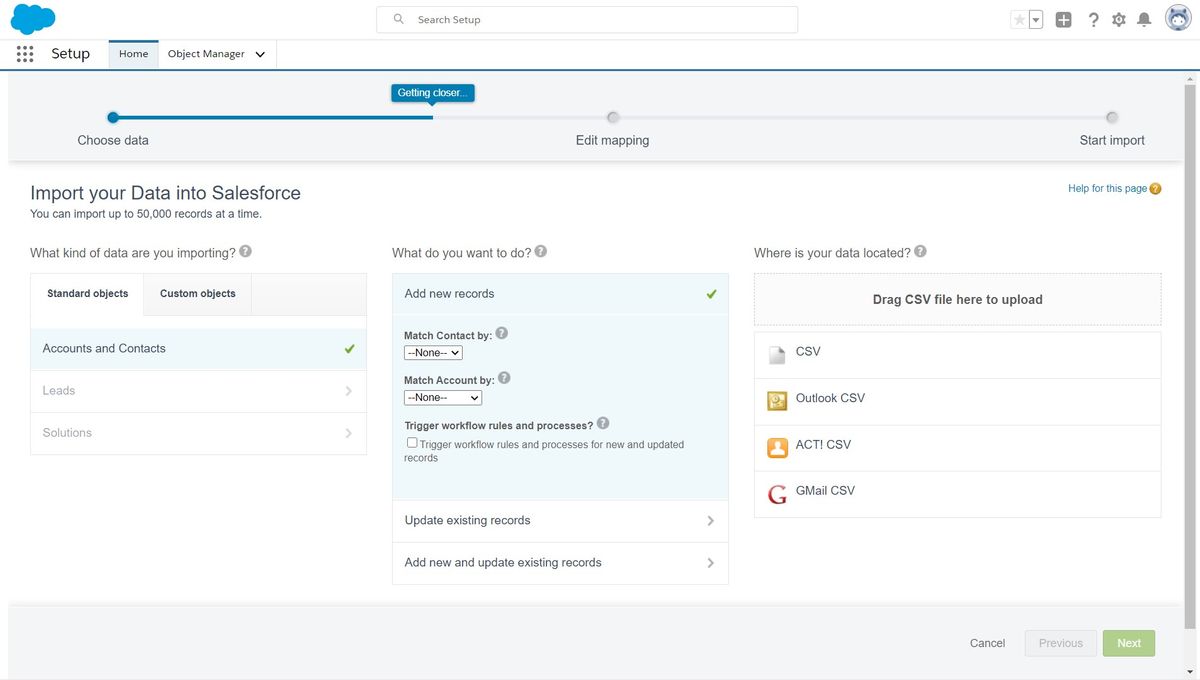Expand Update existing records chevron

click(x=710, y=521)
